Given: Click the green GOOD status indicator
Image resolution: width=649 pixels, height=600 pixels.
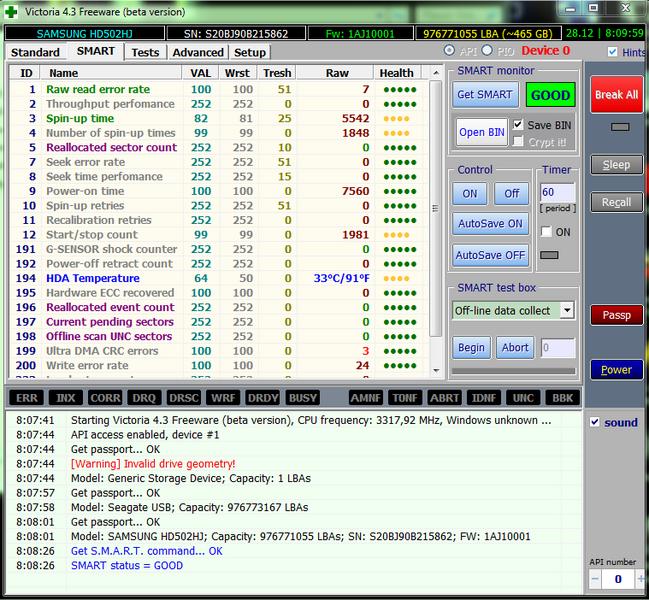Looking at the screenshot, I should click(550, 95).
